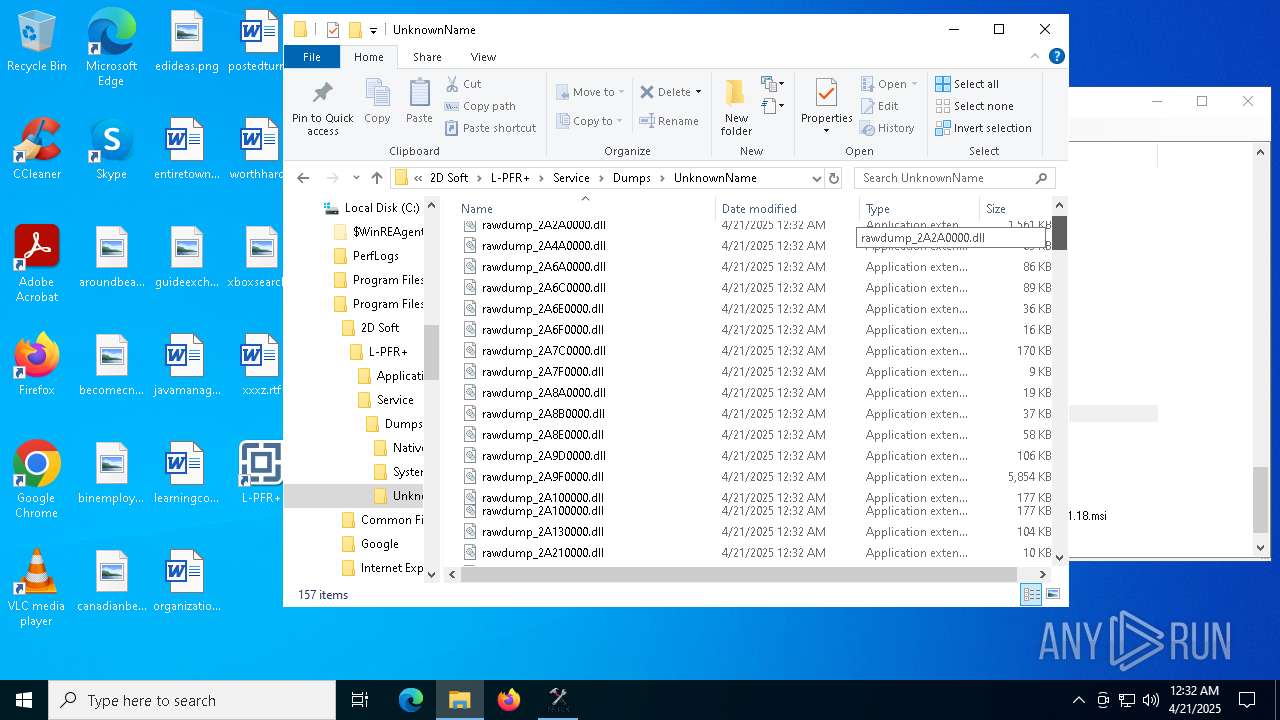The image size is (1280, 720).
Task: Go up one folder level arrow
Action: coord(377,178)
